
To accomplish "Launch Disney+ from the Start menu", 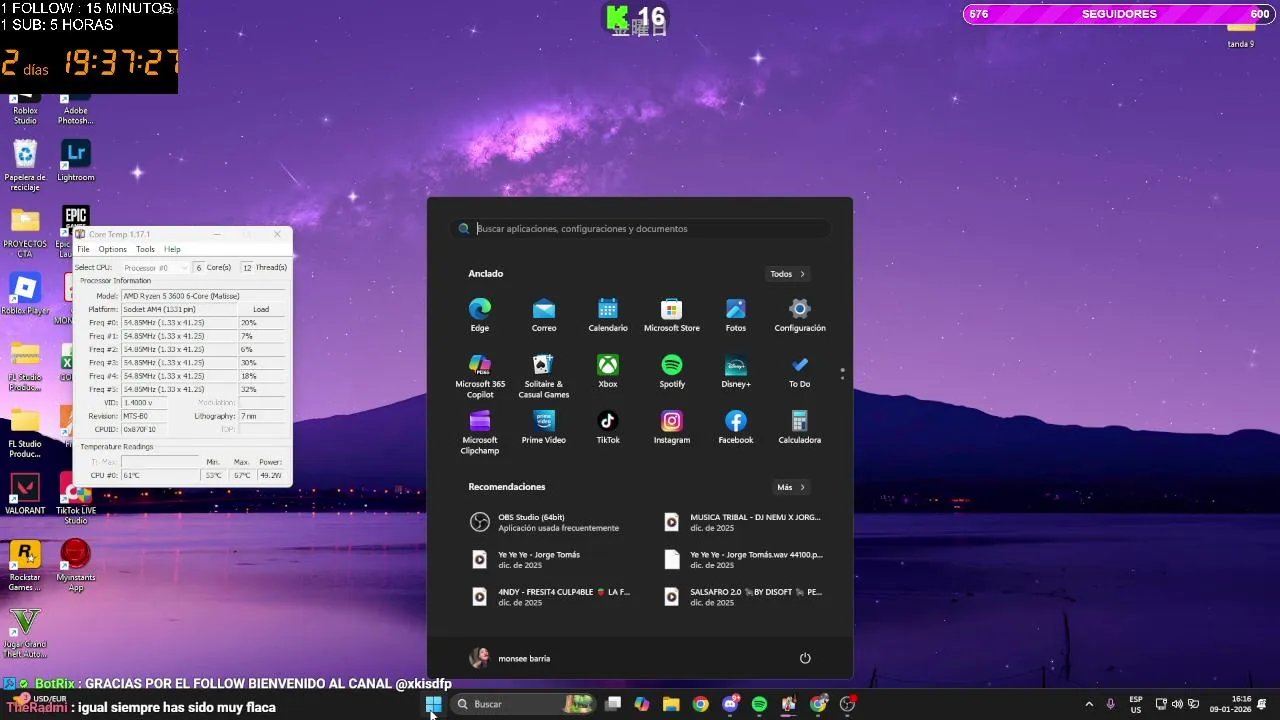I will [x=736, y=370].
